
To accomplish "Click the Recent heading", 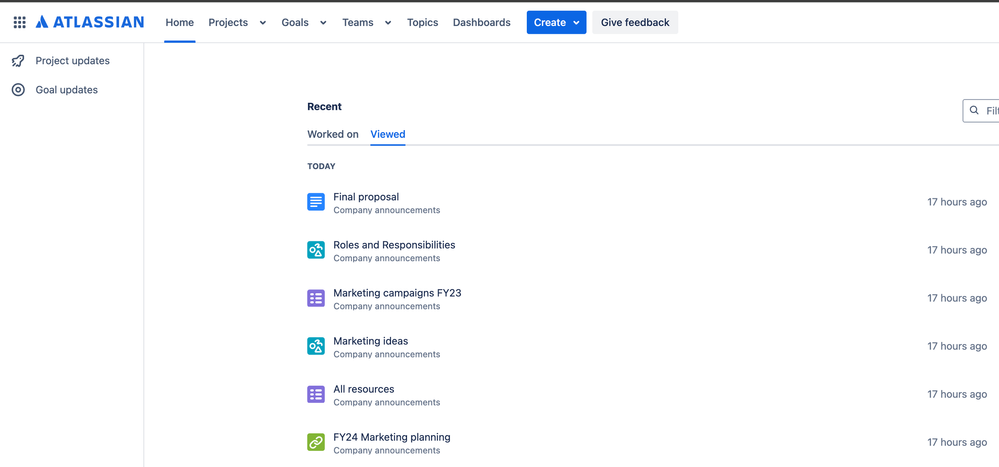I will point(324,106).
